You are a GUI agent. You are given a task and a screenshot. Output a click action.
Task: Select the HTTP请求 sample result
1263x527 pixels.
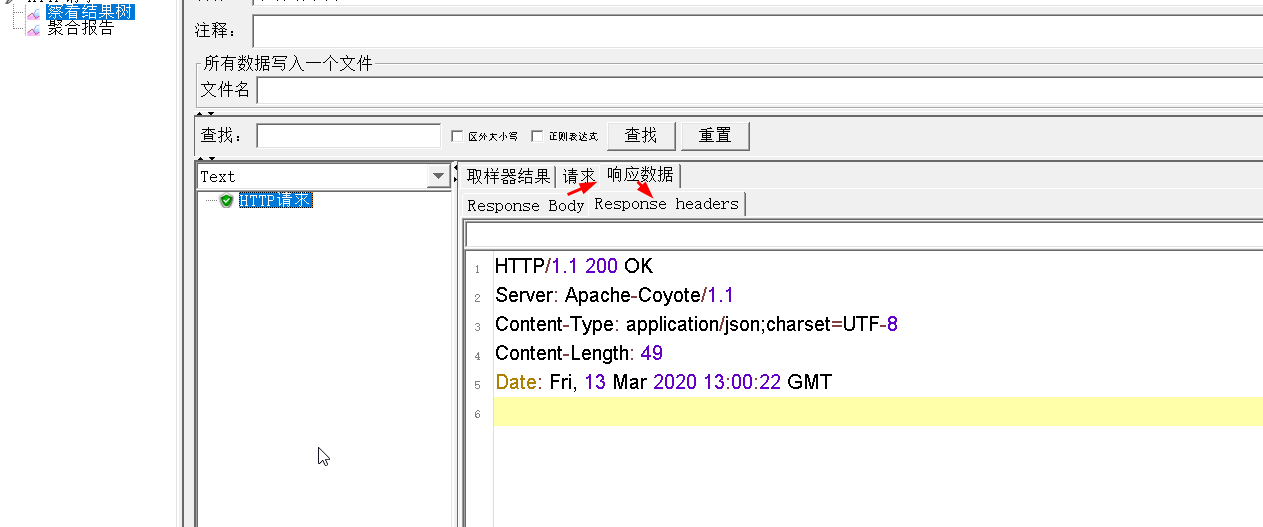276,200
